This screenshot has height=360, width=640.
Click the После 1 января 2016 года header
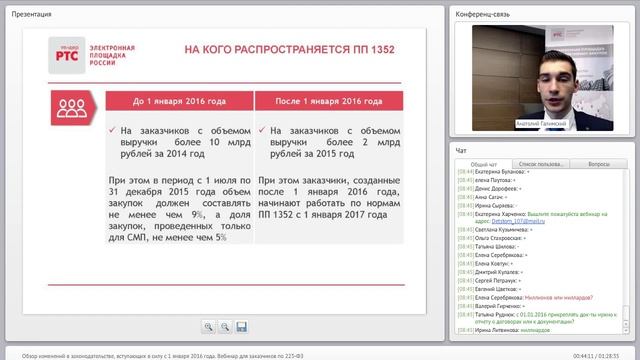pyautogui.click(x=329, y=101)
